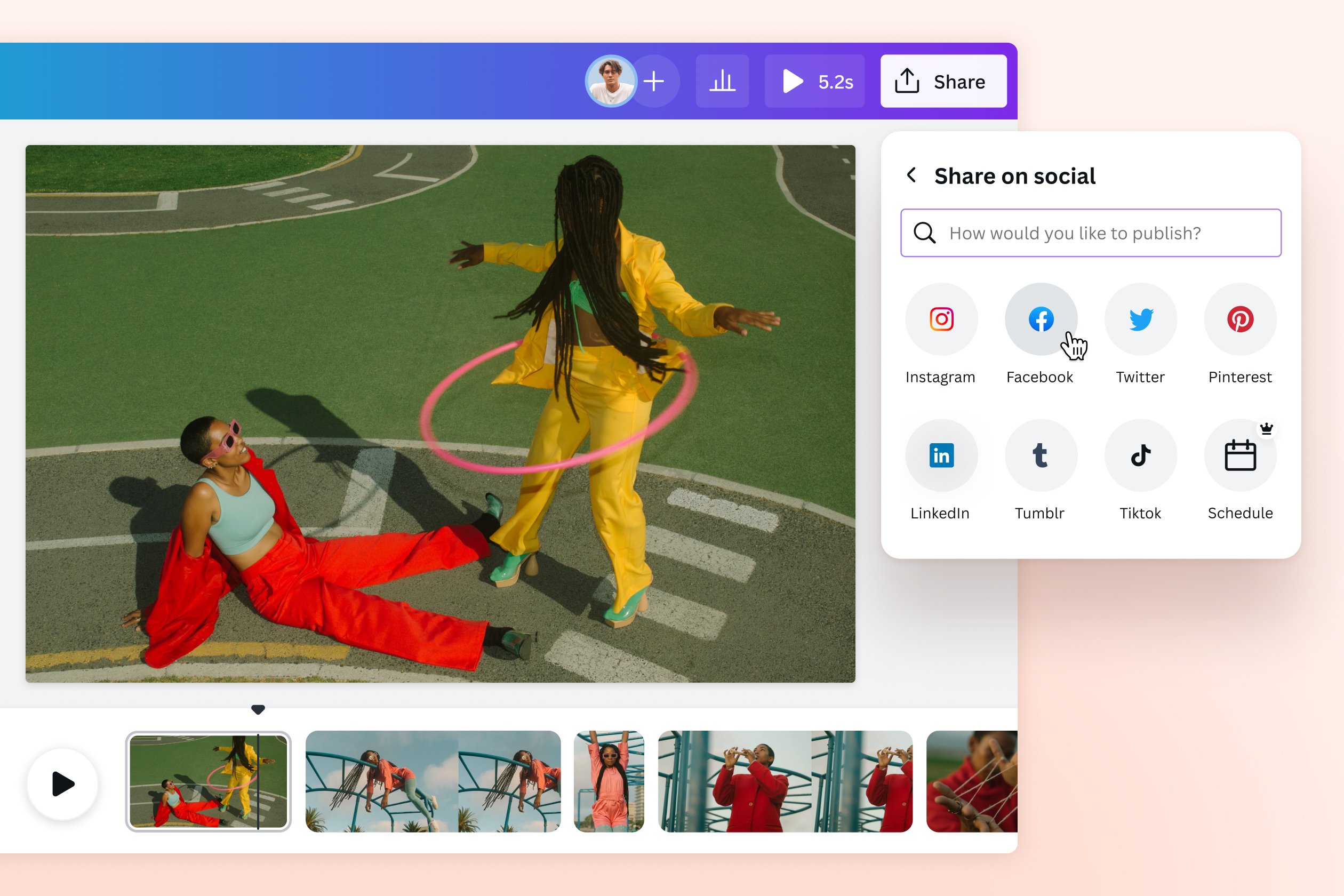Go back from Share on social panel
Viewport: 1344px width, 896px height.
click(x=911, y=175)
